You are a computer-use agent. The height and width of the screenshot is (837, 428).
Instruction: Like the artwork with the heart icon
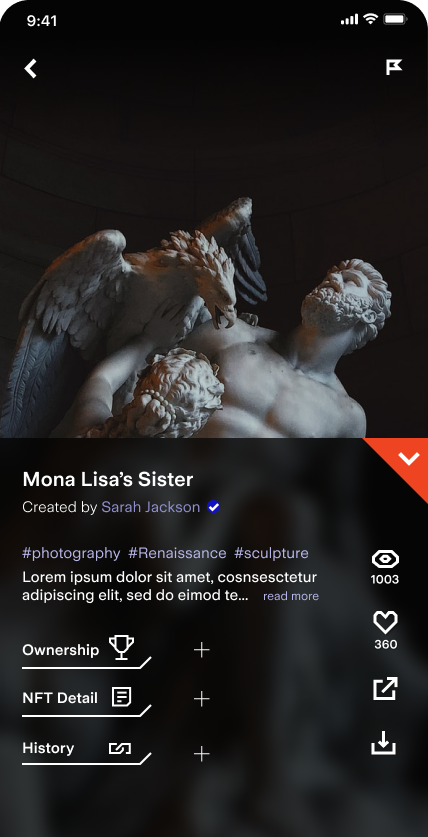pyautogui.click(x=385, y=622)
